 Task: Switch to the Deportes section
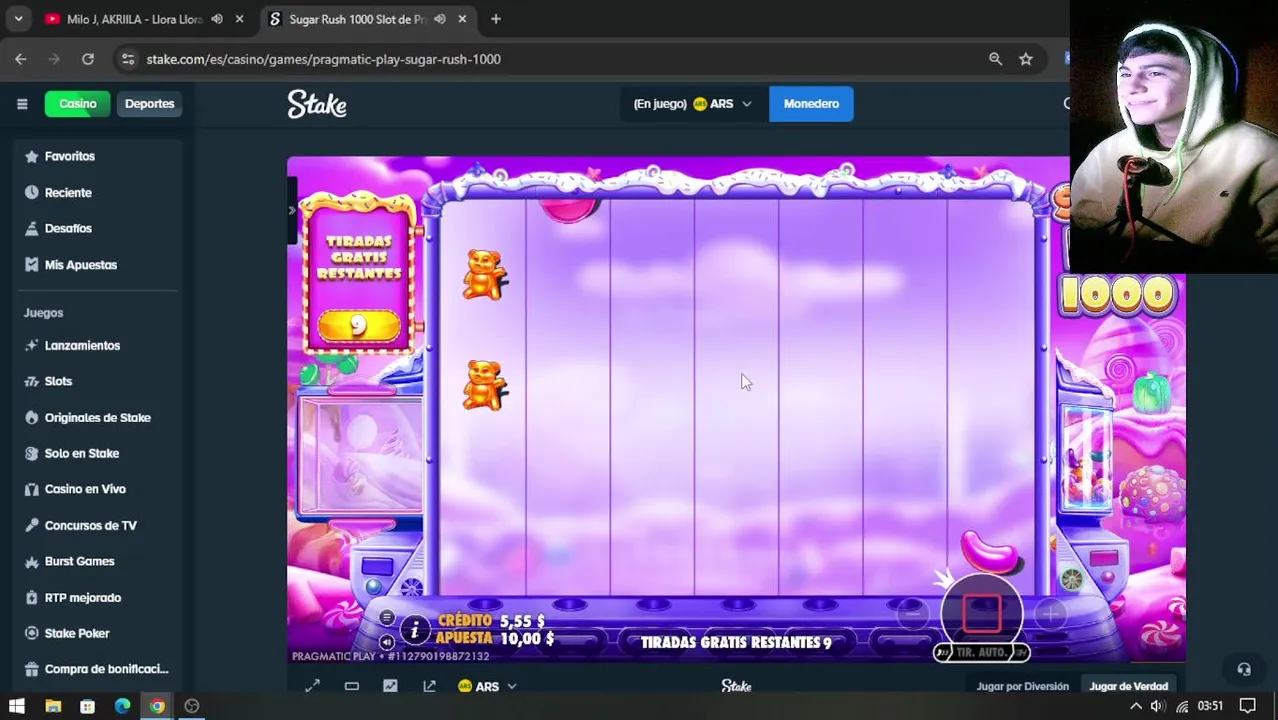149,104
